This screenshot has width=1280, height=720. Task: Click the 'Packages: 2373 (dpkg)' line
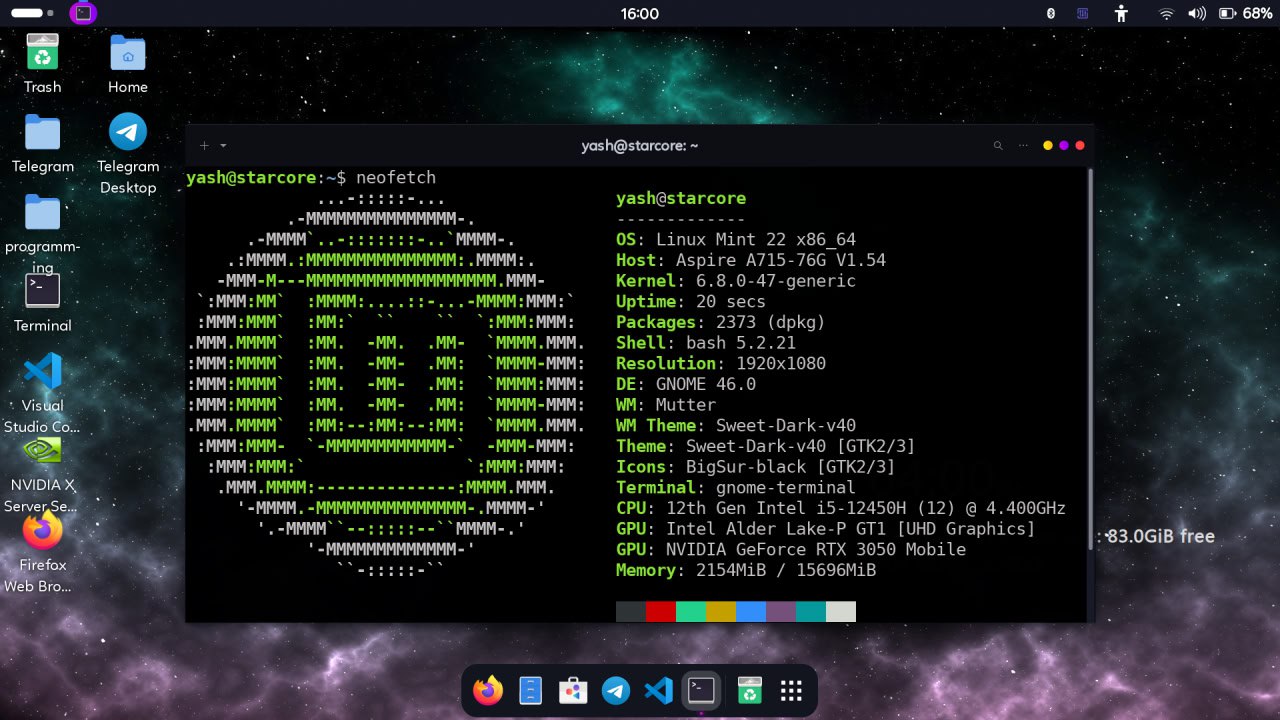click(x=721, y=322)
